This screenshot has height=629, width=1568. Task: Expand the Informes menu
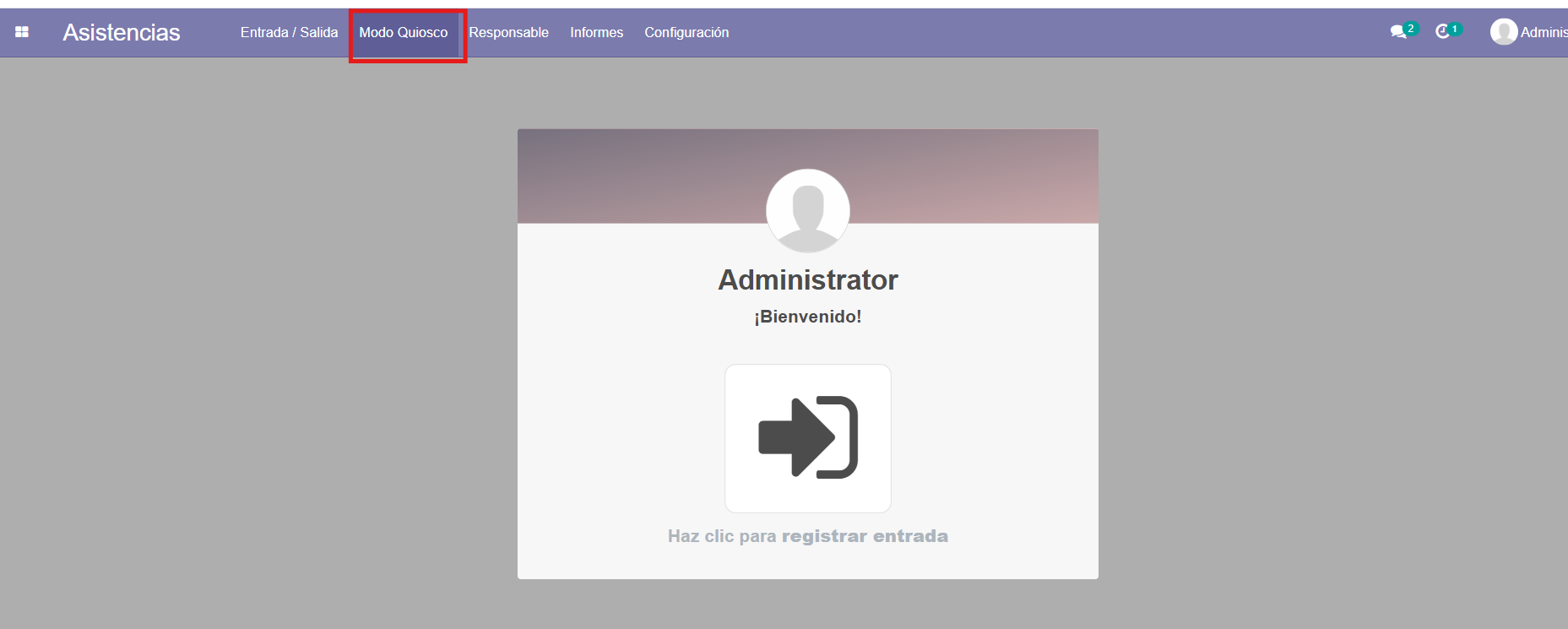click(596, 32)
